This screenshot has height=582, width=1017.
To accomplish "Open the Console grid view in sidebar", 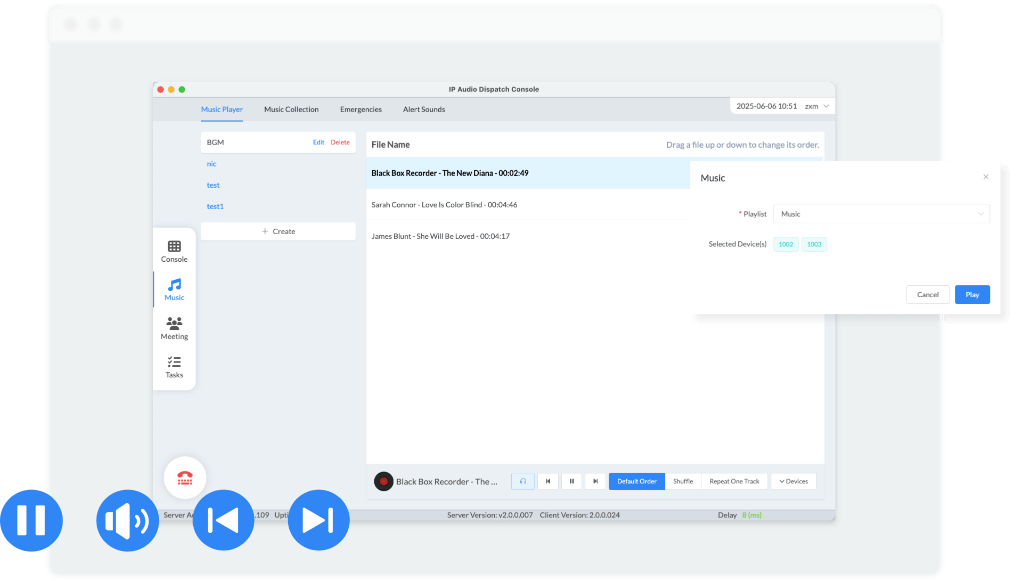I will click(174, 250).
